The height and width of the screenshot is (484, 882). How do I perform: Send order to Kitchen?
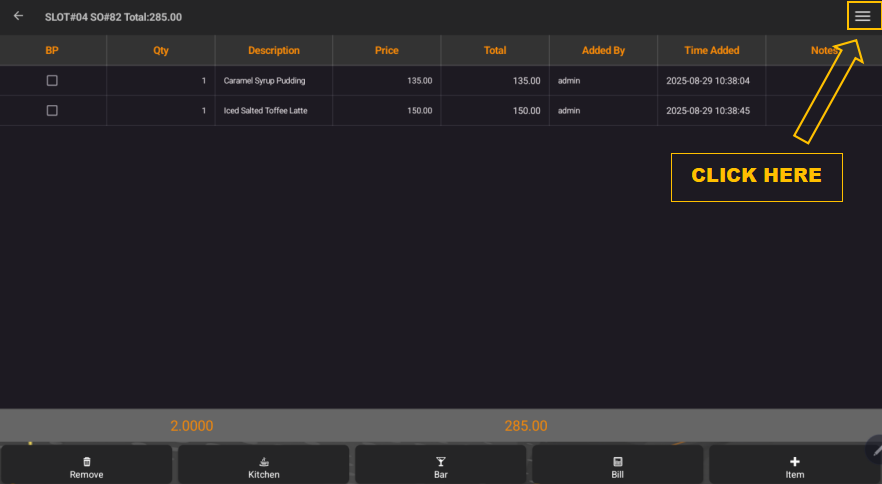click(x=264, y=467)
